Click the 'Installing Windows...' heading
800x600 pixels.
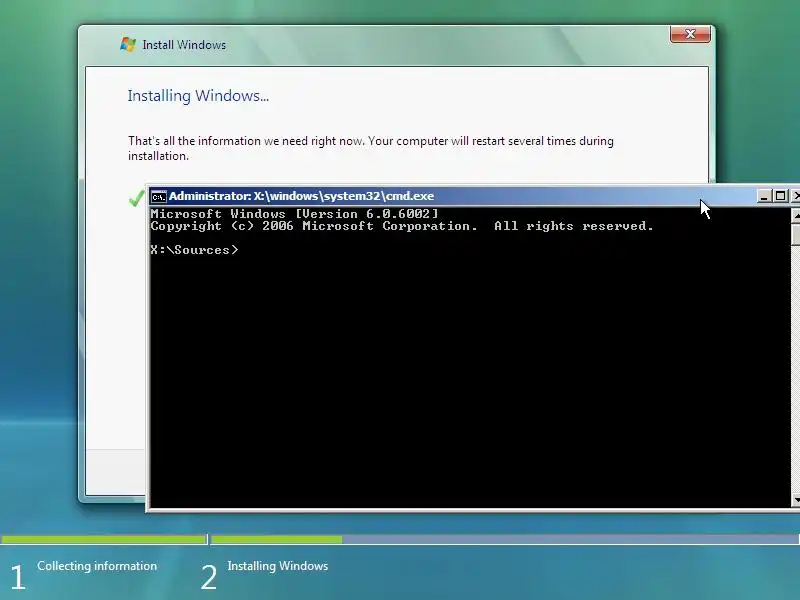tap(198, 96)
